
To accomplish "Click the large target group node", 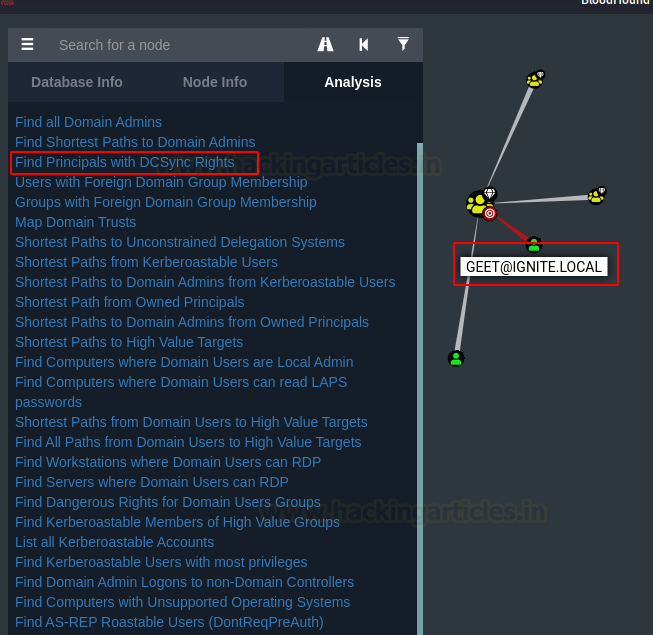I will coord(480,204).
